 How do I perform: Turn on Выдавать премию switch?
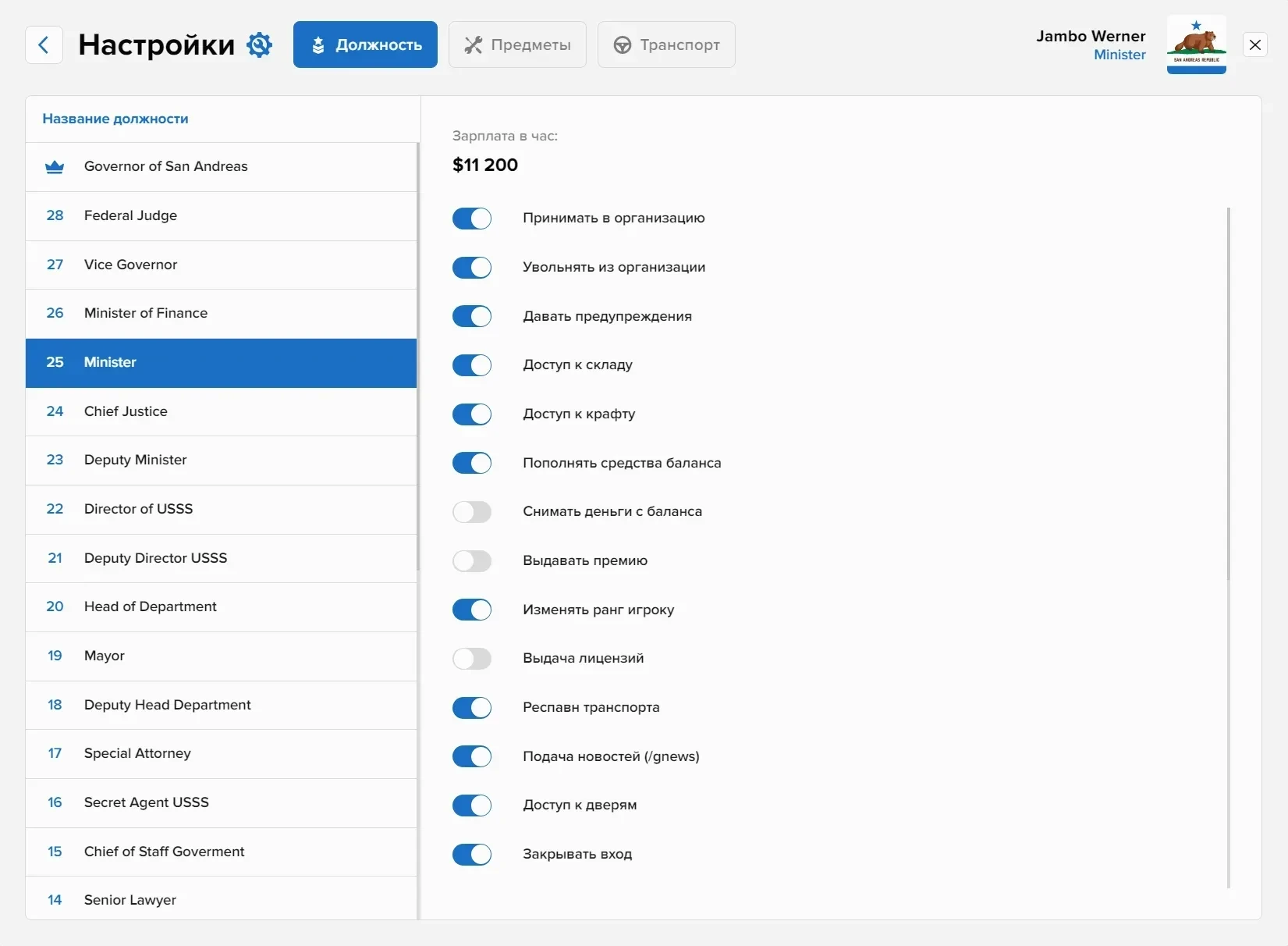click(472, 561)
